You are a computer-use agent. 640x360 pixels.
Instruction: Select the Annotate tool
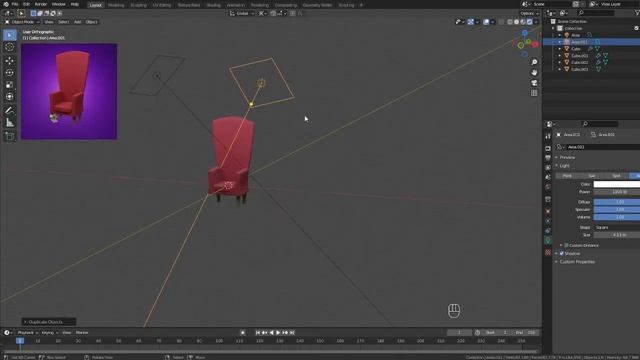9,110
